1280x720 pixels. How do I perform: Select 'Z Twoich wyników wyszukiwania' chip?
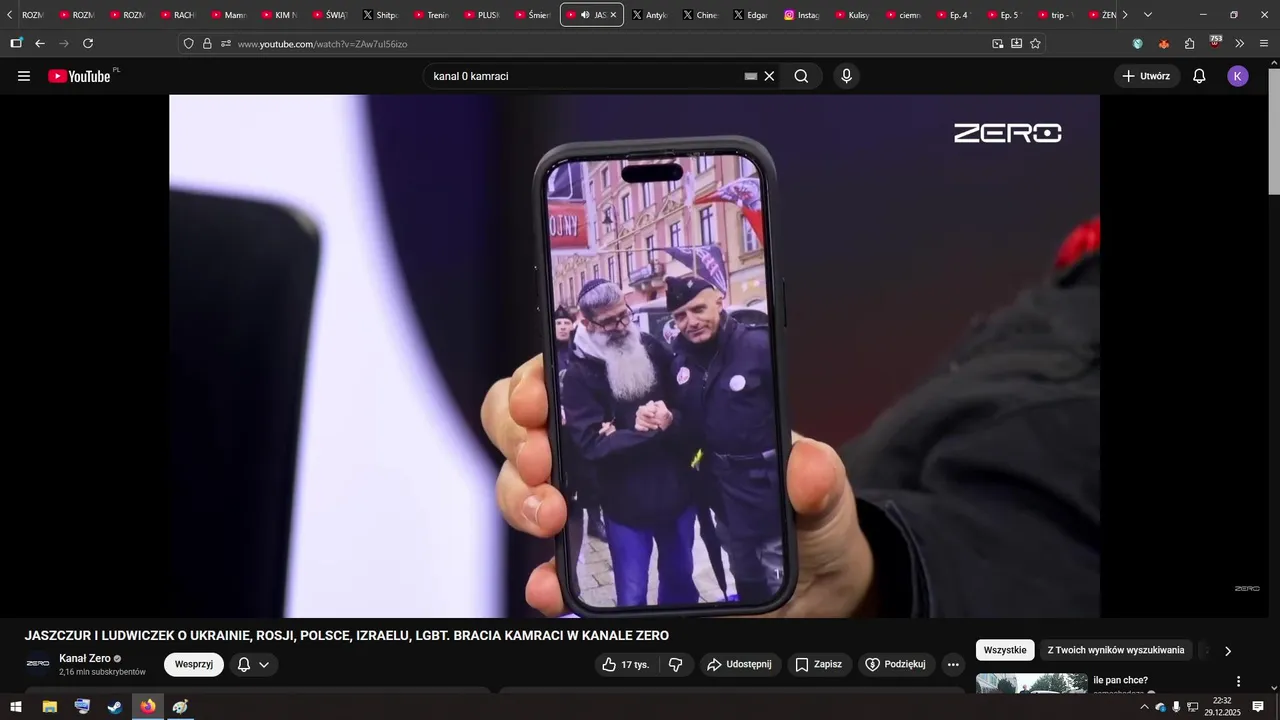1116,650
